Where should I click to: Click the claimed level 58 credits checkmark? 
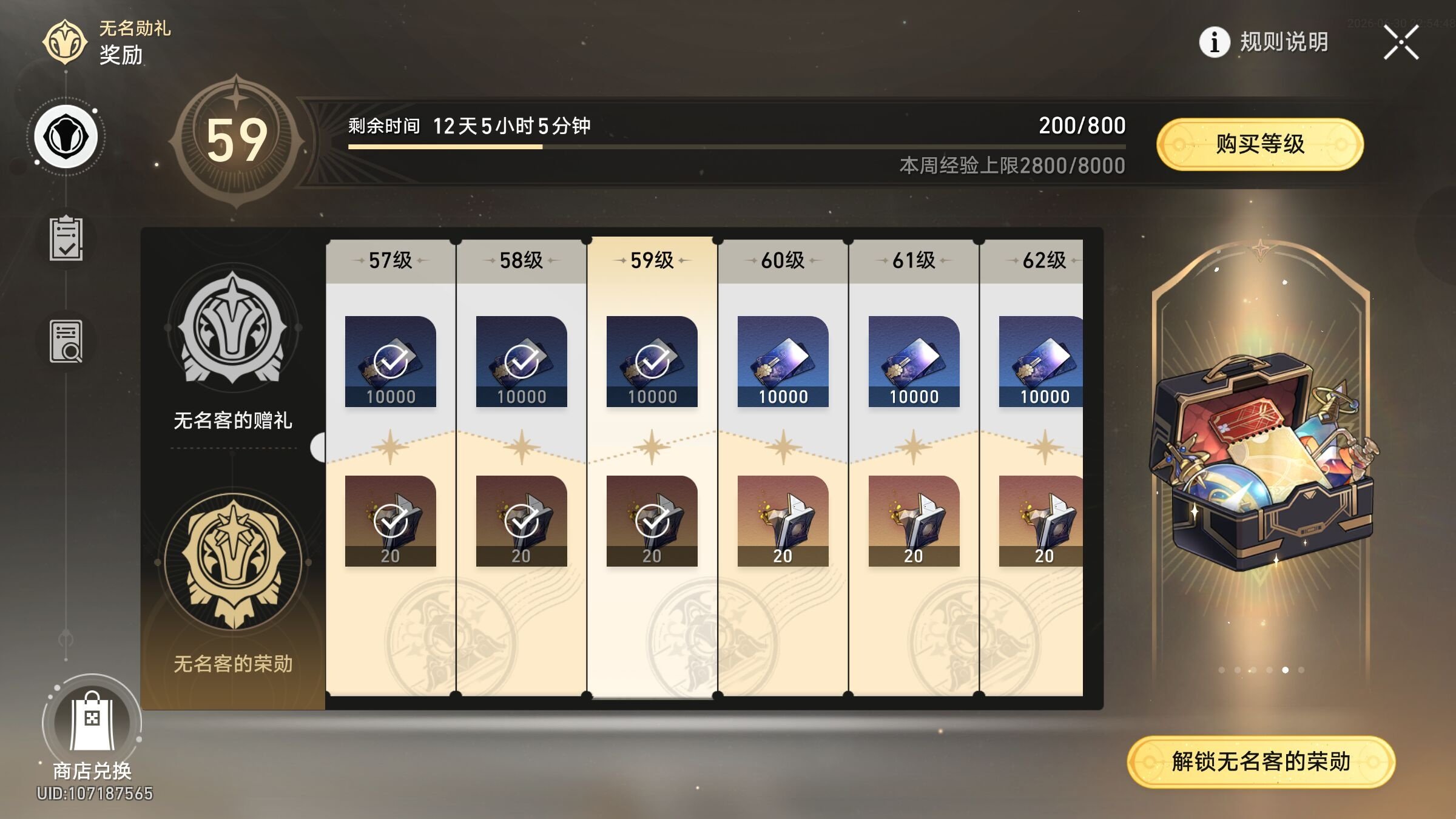(x=521, y=362)
